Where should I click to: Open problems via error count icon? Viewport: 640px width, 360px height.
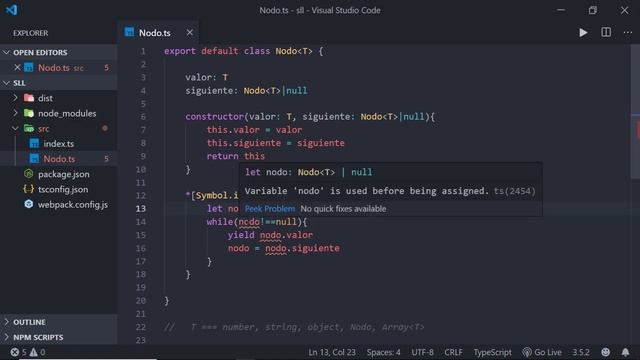tap(15, 352)
